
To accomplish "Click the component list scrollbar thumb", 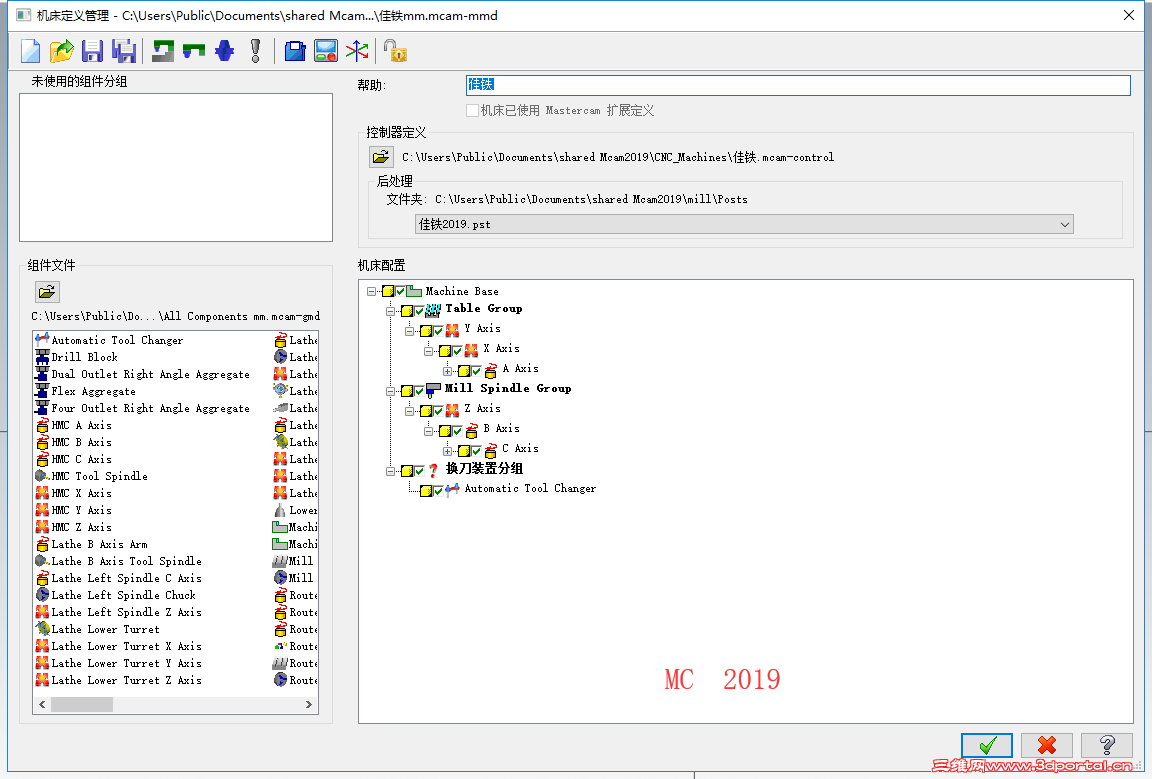I will pos(82,704).
